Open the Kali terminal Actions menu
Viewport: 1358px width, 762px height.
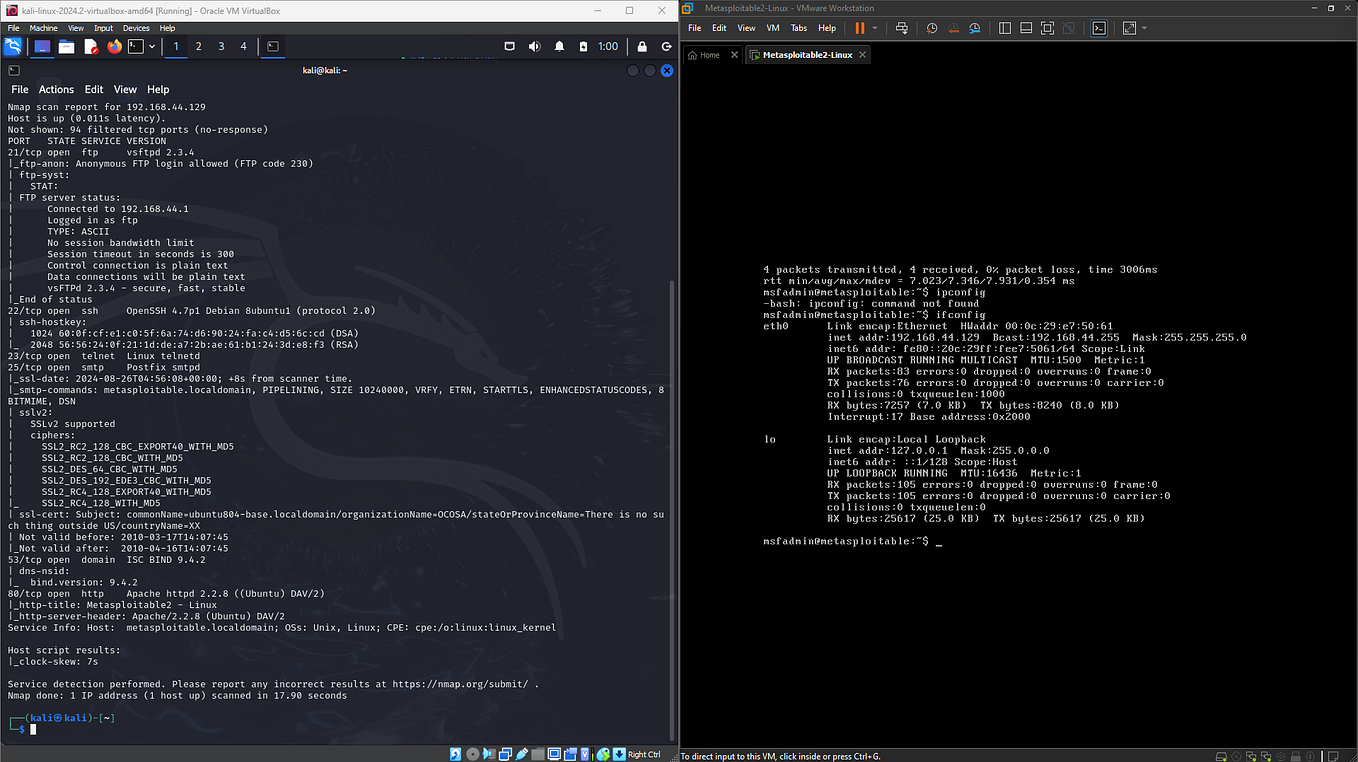point(56,90)
